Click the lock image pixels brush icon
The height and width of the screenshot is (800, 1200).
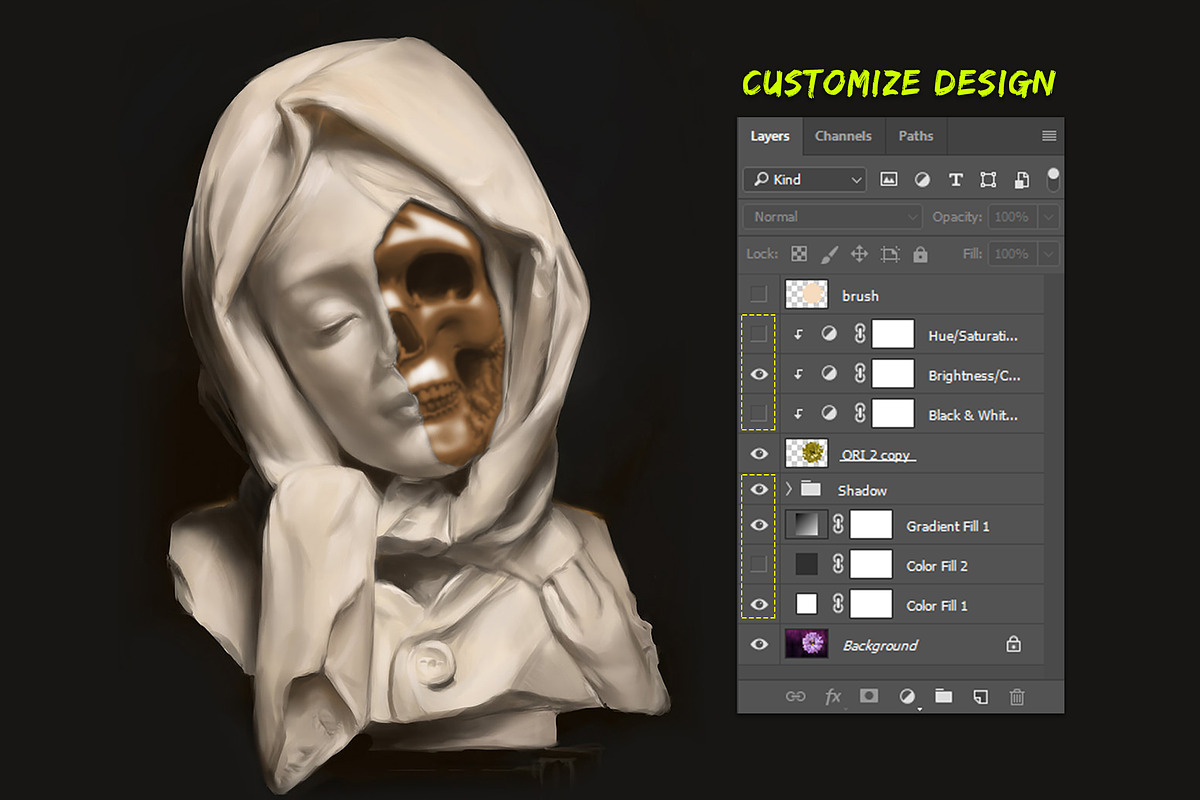tap(829, 254)
